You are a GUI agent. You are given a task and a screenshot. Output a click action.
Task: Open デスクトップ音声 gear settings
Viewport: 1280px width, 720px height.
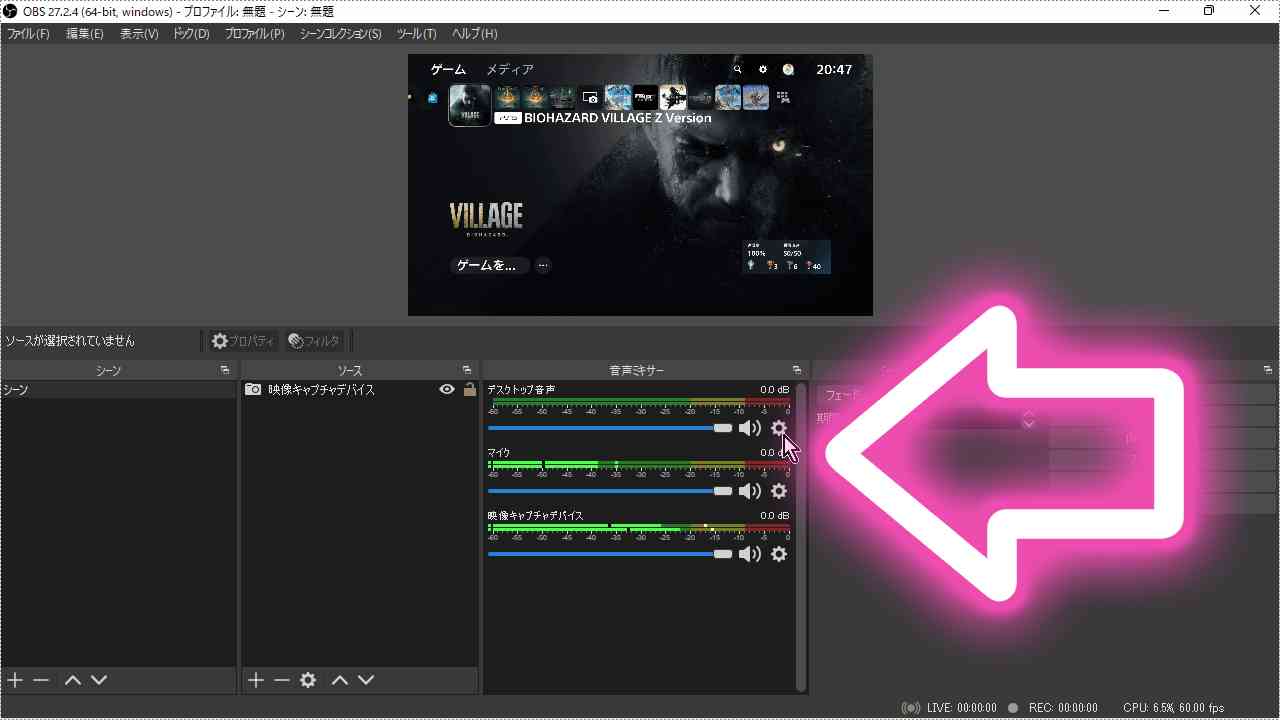(779, 428)
